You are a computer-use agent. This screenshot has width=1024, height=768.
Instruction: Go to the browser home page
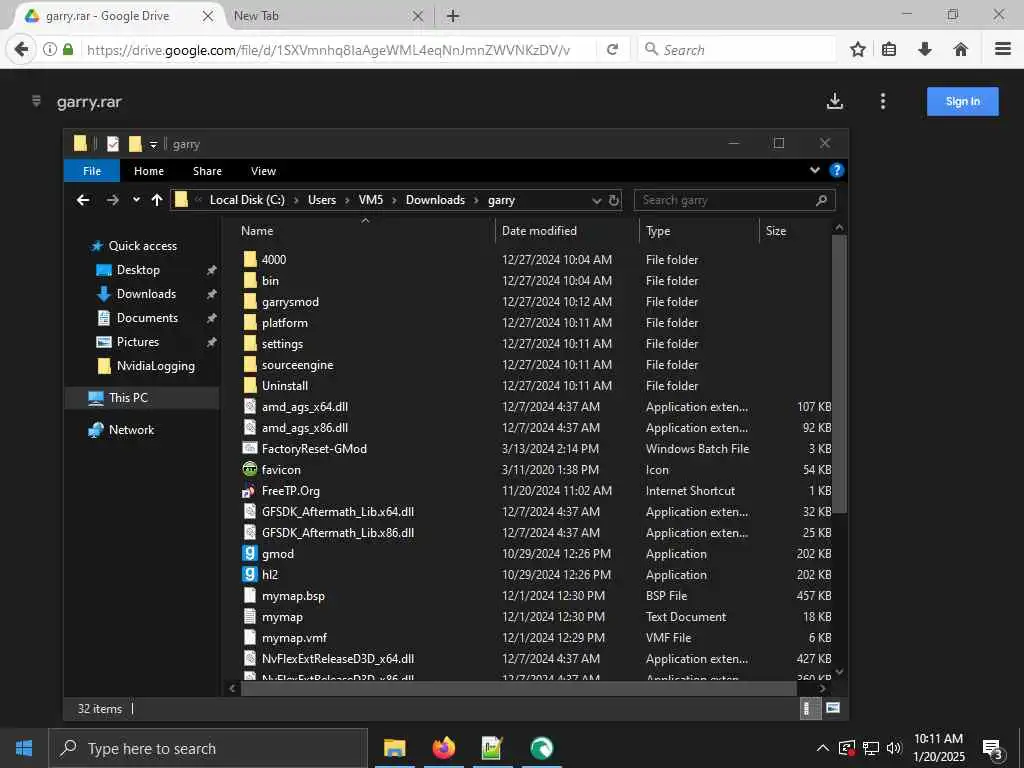tap(961, 50)
